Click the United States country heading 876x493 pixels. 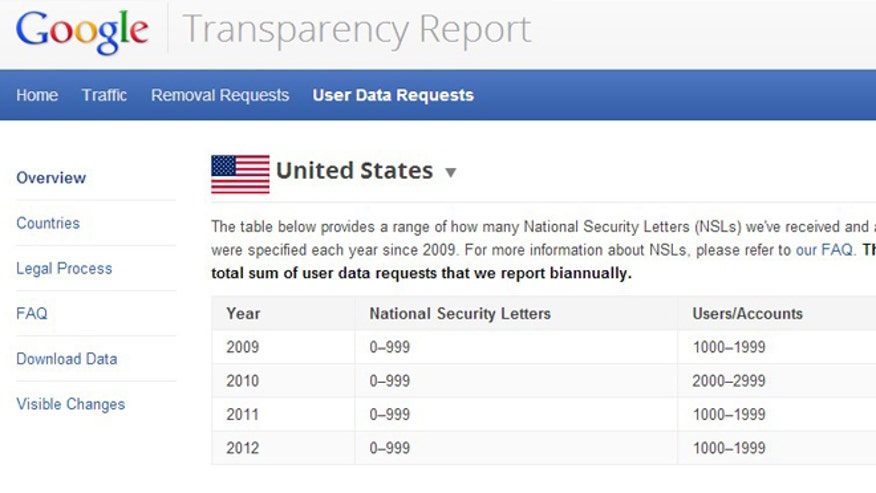(x=354, y=170)
